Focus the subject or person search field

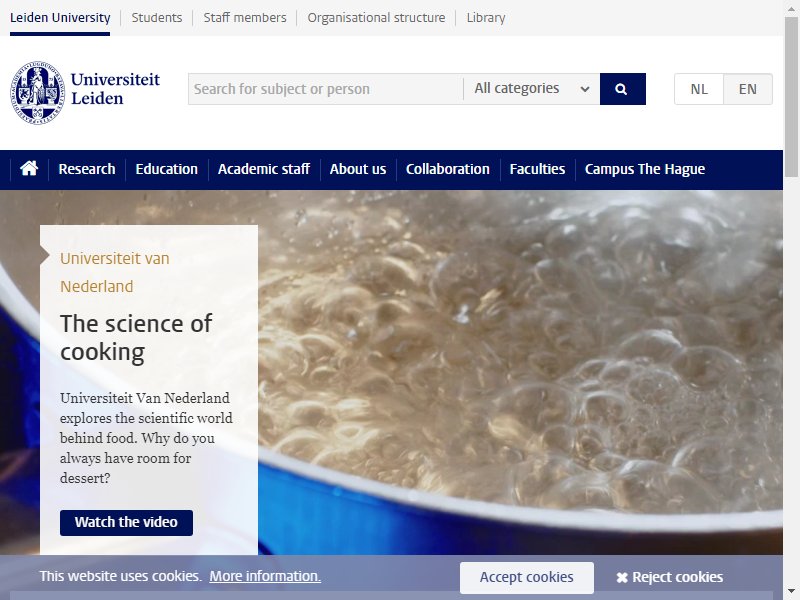(x=326, y=89)
